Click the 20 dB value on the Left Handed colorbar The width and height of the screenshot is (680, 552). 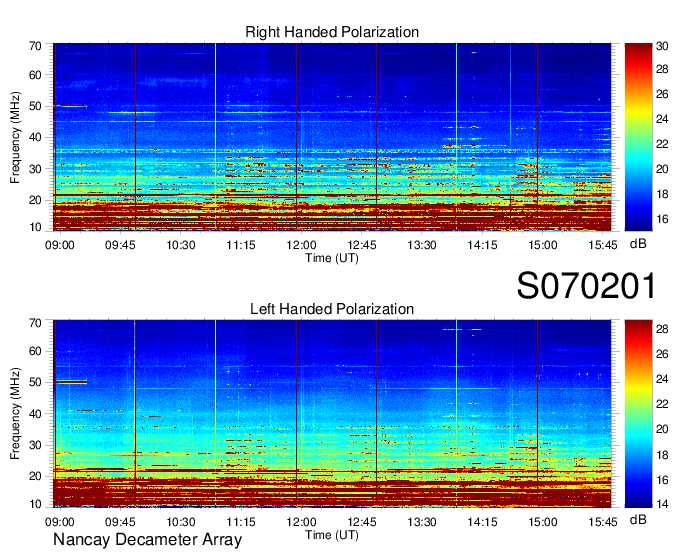click(662, 429)
